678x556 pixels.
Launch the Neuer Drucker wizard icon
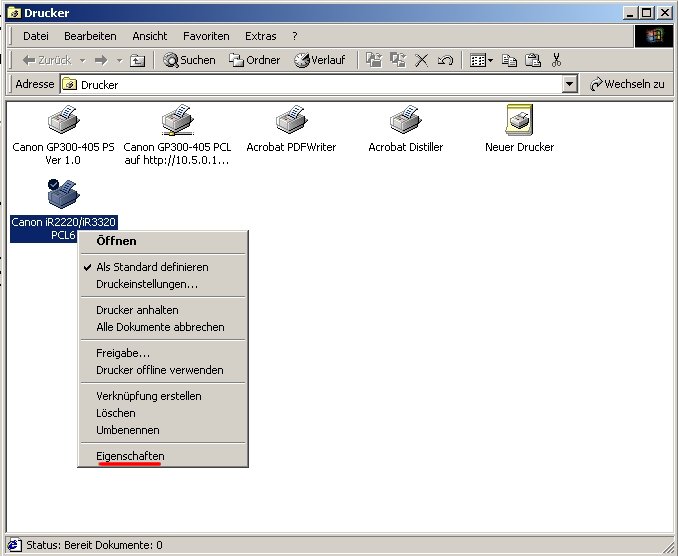click(519, 122)
